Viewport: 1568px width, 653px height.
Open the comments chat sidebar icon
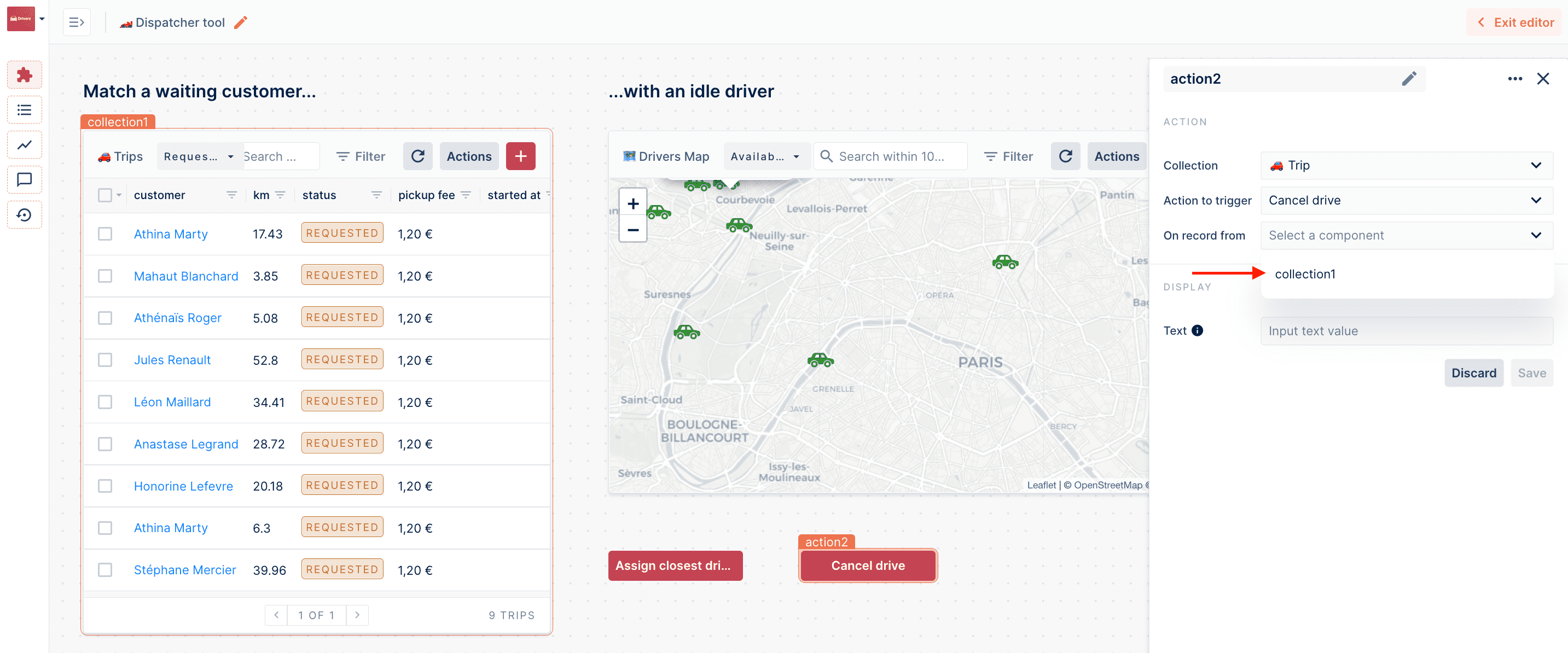click(x=25, y=179)
